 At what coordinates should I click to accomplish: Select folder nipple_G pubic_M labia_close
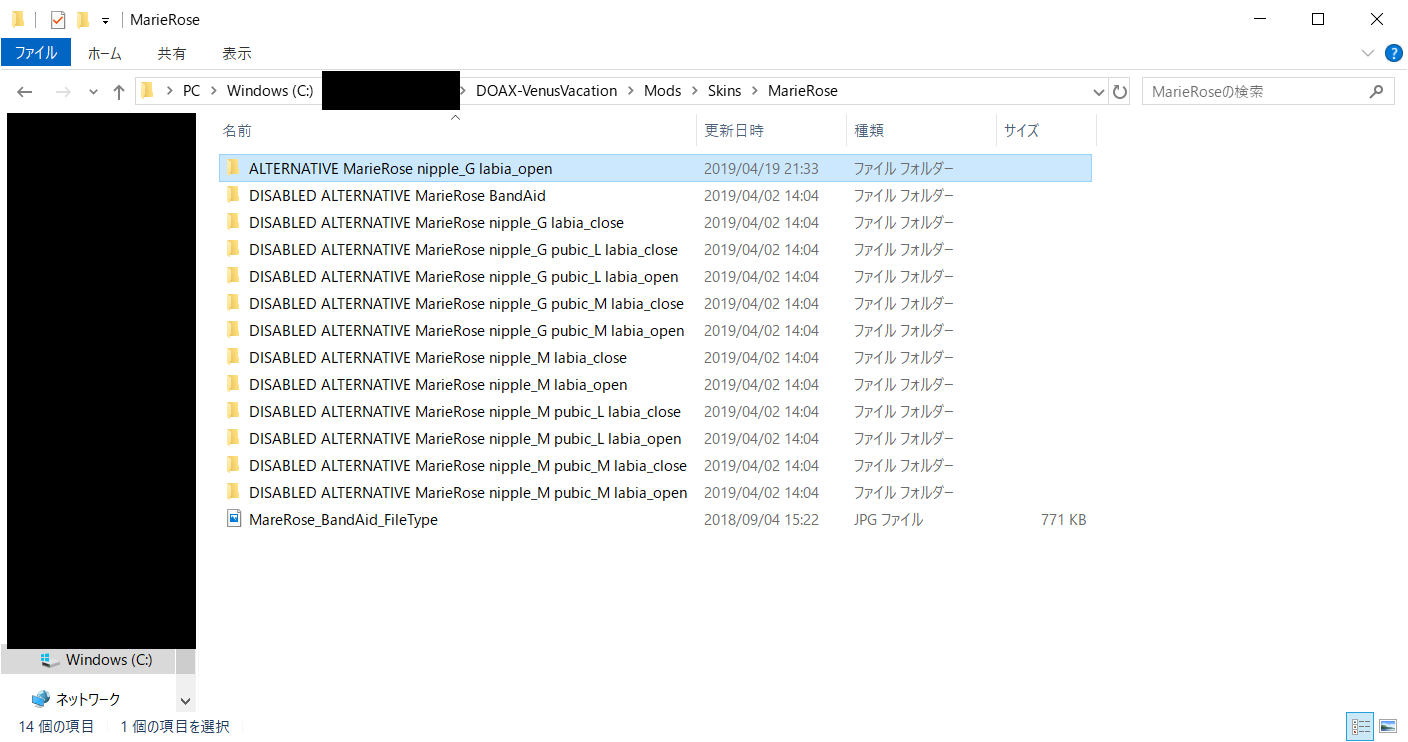pos(655,303)
